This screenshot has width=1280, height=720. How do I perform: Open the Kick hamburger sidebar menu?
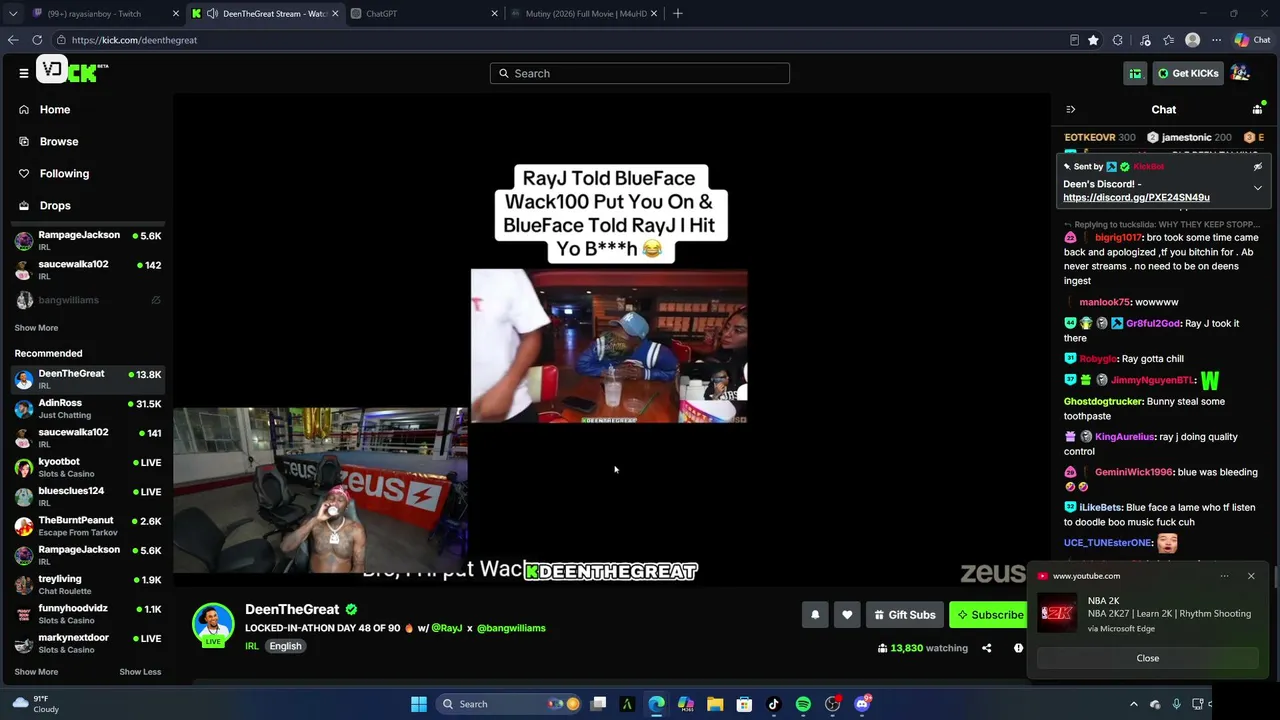(x=23, y=73)
